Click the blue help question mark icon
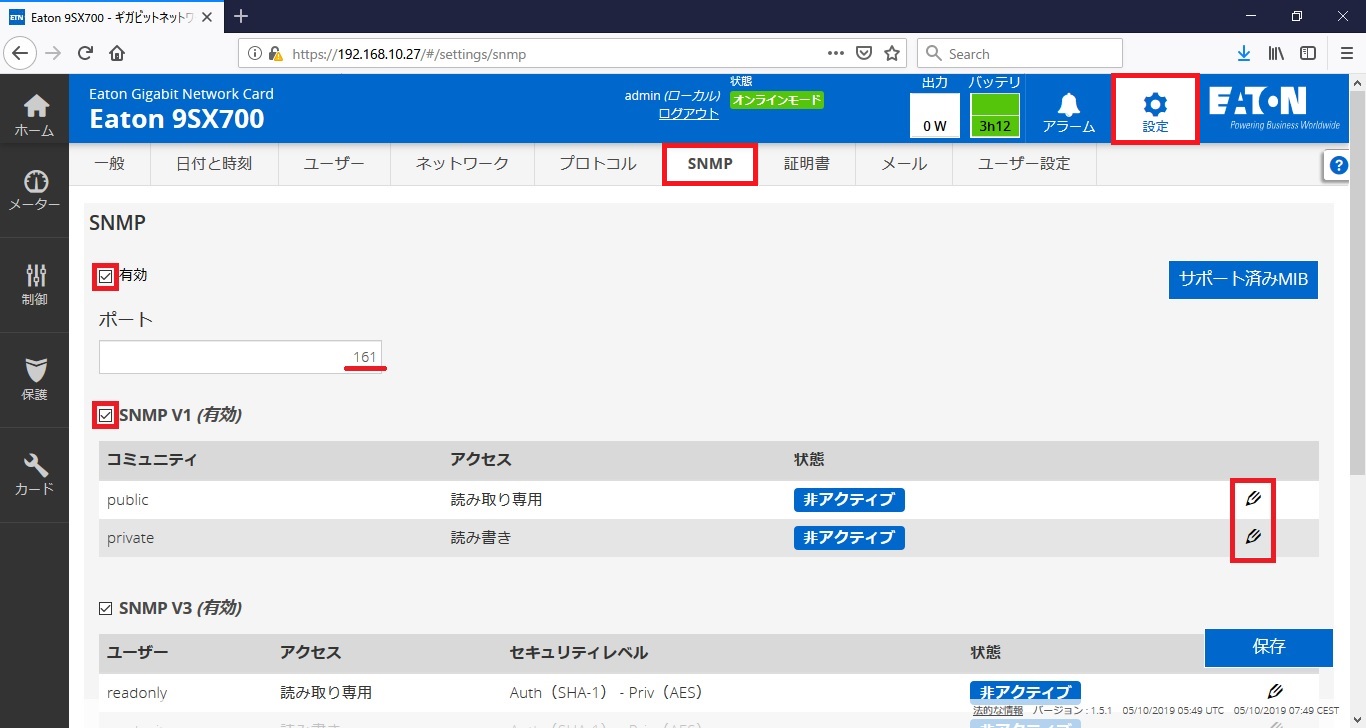This screenshot has height=728, width=1366. click(x=1338, y=167)
